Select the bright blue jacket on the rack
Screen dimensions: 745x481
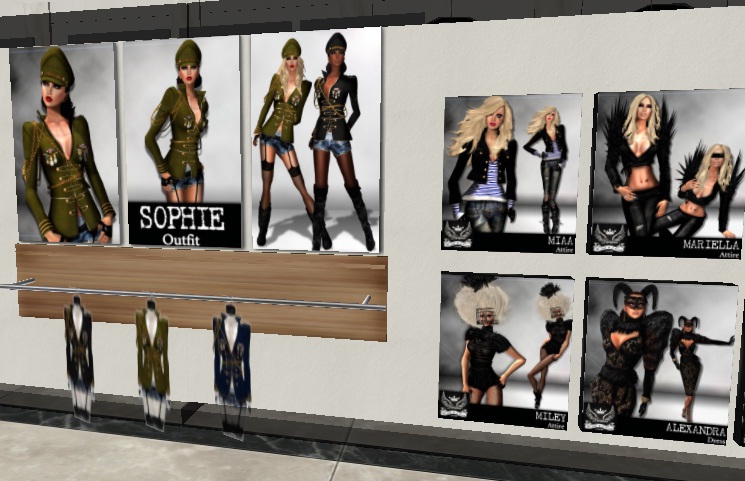coord(231,357)
